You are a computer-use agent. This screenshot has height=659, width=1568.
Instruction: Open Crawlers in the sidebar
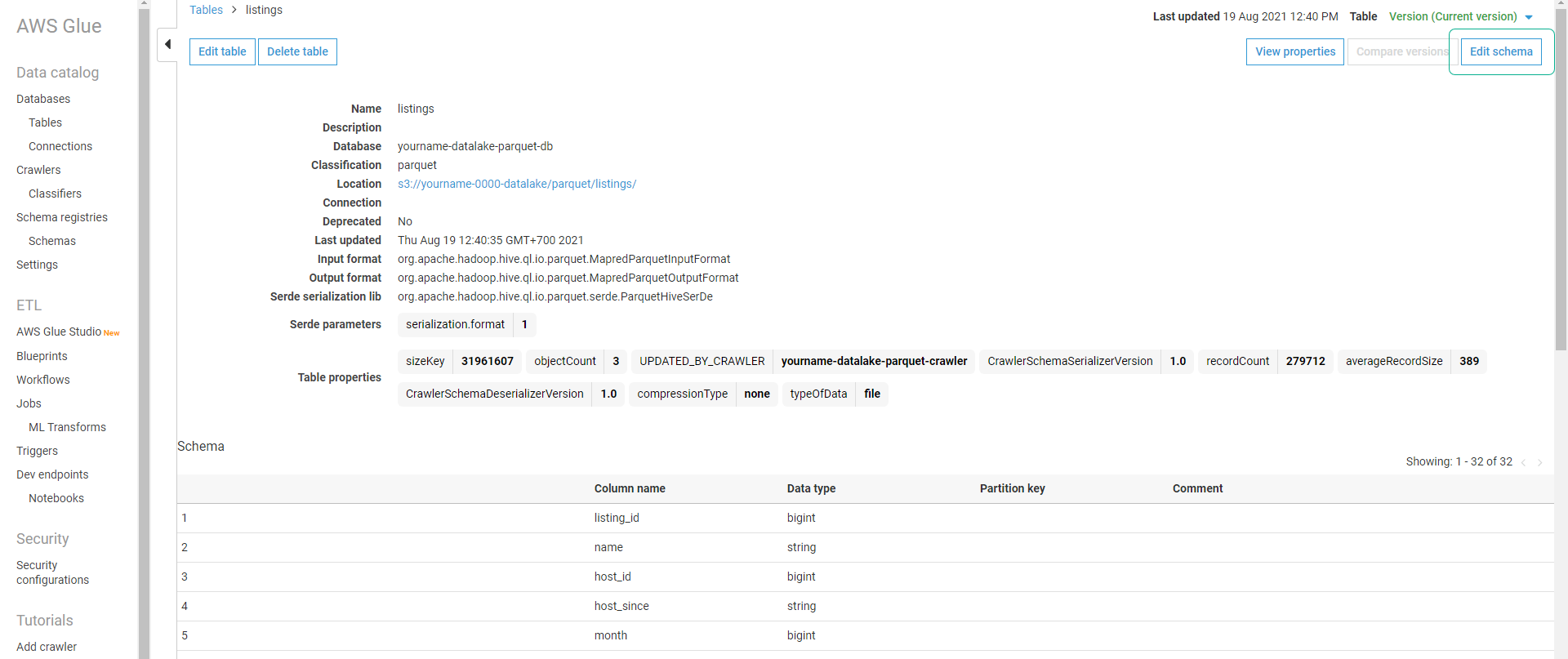pyautogui.click(x=38, y=170)
